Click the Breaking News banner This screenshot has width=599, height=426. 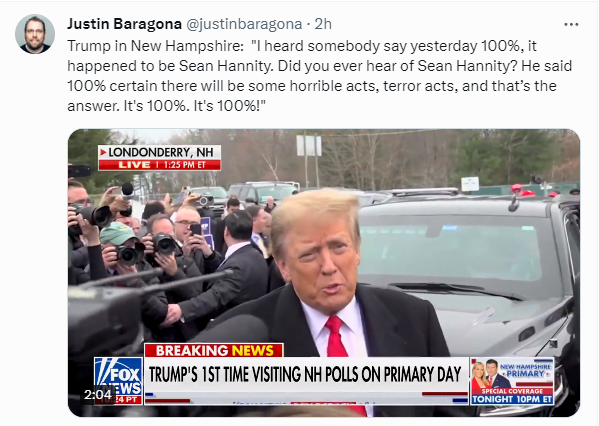point(214,350)
